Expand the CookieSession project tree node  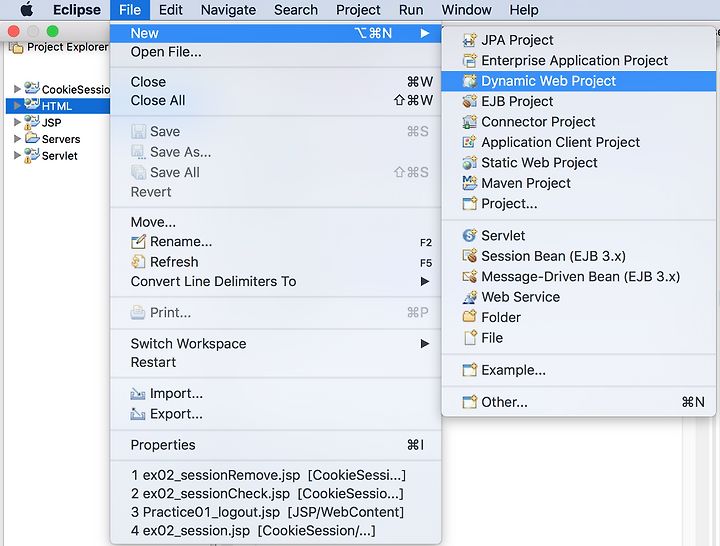tap(17, 89)
